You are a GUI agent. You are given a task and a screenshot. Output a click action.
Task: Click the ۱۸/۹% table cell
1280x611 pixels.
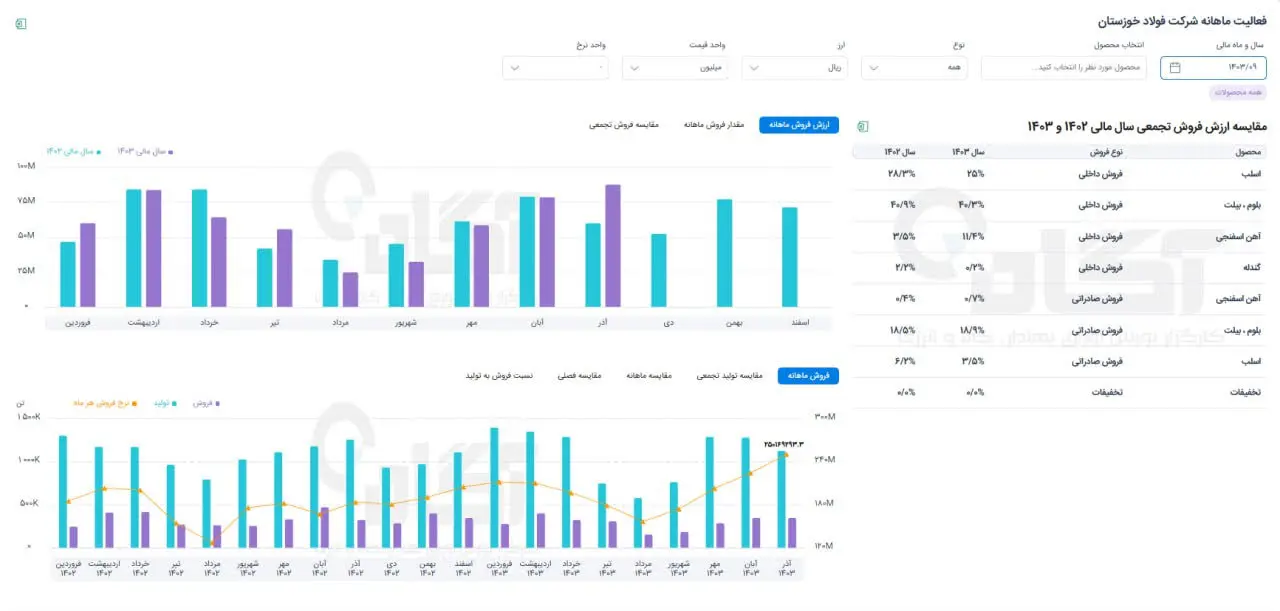[971, 330]
